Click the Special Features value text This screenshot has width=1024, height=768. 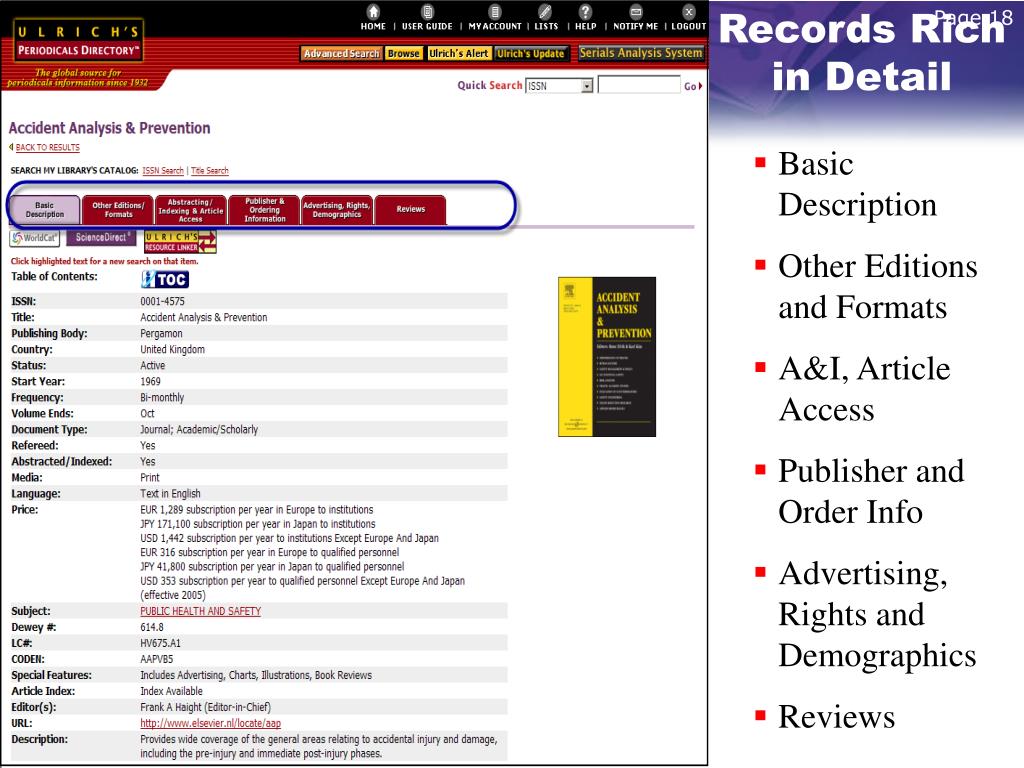[x=256, y=675]
